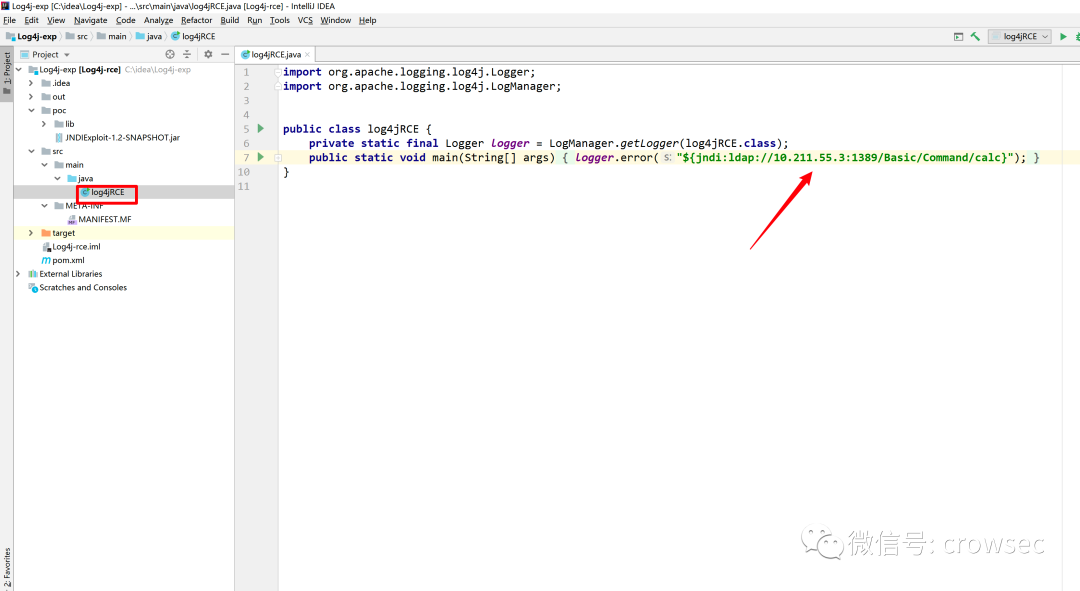Run the log4jRCE configuration with green arrow
The width and height of the screenshot is (1080, 591).
click(1063, 37)
